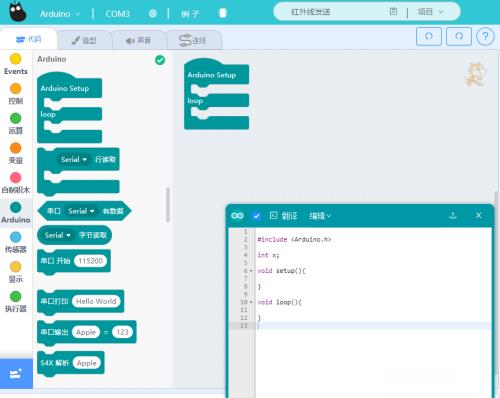Click the 123 value field
The width and height of the screenshot is (500, 398).
coord(122,332)
